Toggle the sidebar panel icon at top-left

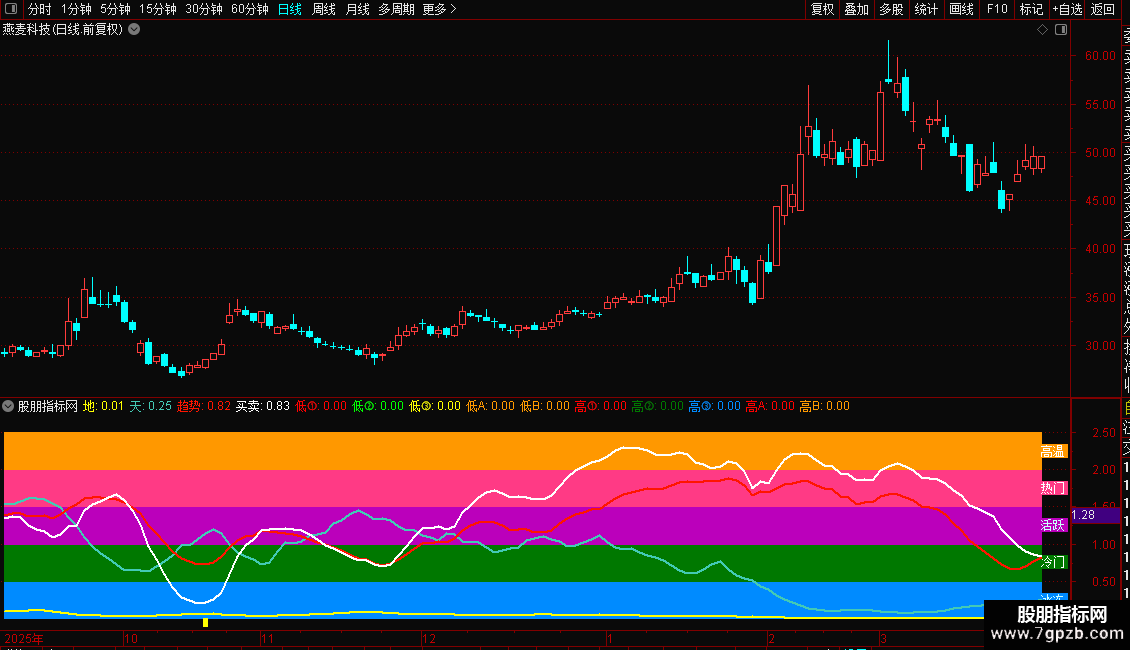click(11, 9)
